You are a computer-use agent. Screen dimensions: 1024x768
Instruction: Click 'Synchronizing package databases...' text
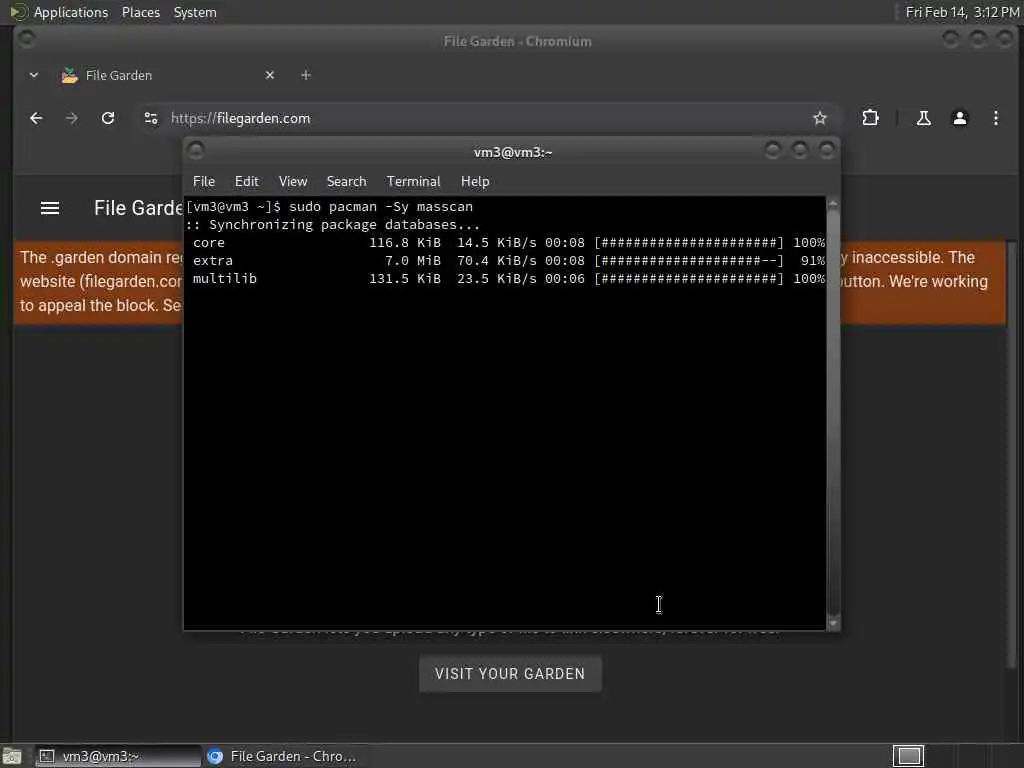coord(345,225)
